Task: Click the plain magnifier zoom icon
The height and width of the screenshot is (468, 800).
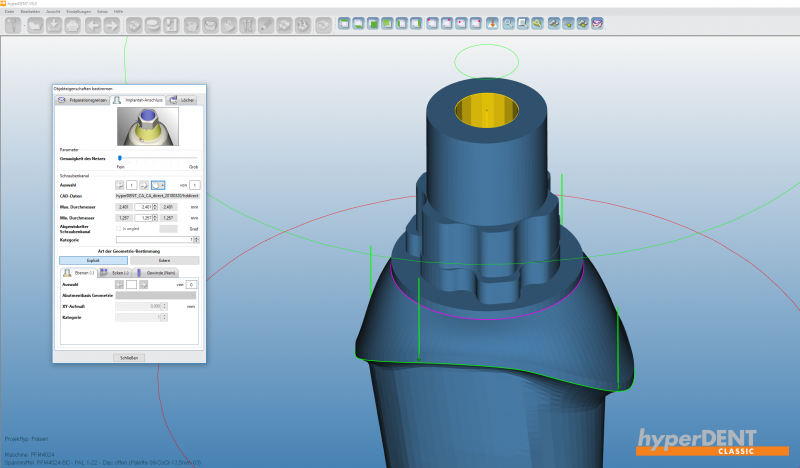Action: coord(508,23)
